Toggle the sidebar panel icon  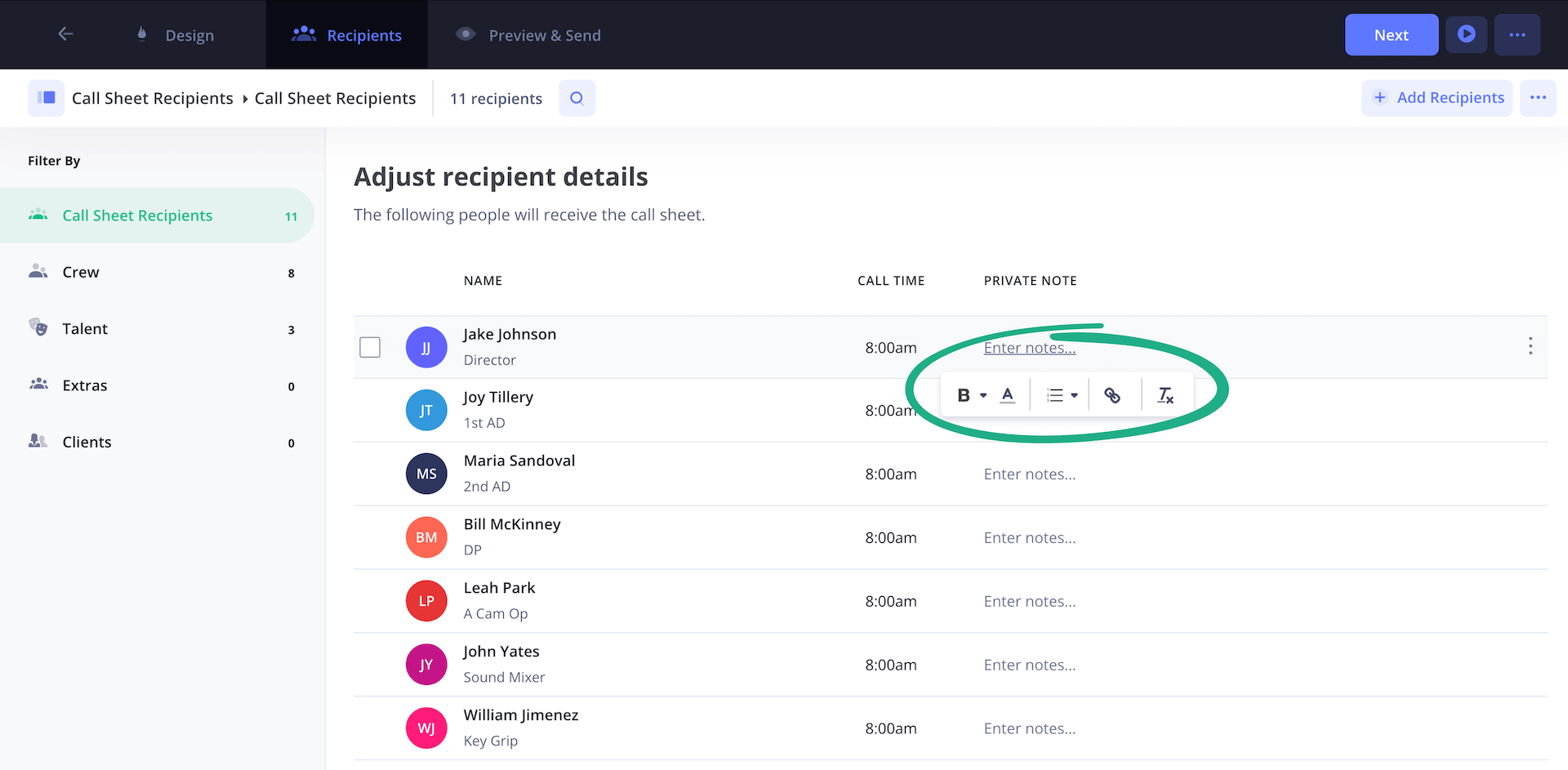[47, 98]
